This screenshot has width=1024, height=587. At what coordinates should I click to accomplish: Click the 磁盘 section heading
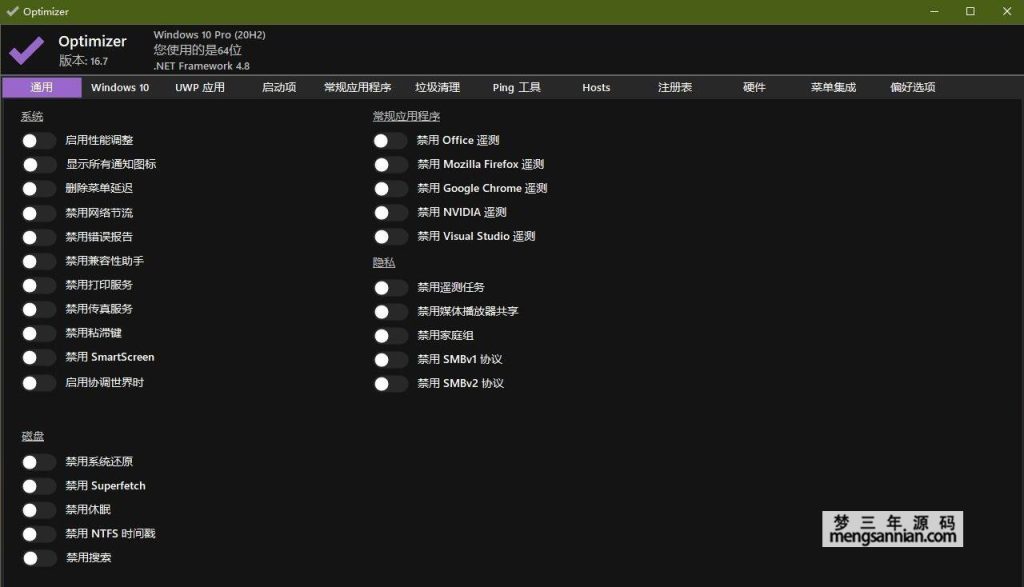(x=33, y=436)
